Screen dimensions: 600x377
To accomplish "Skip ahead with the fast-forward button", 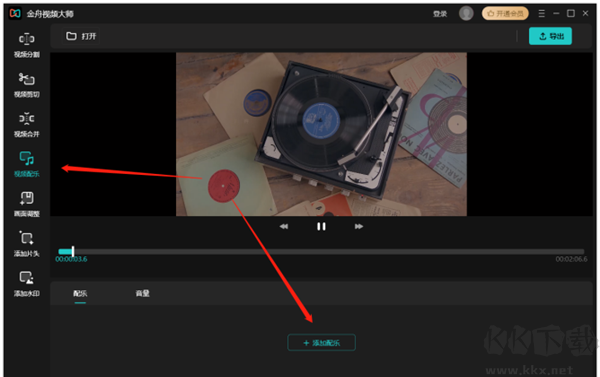I will pyautogui.click(x=359, y=227).
